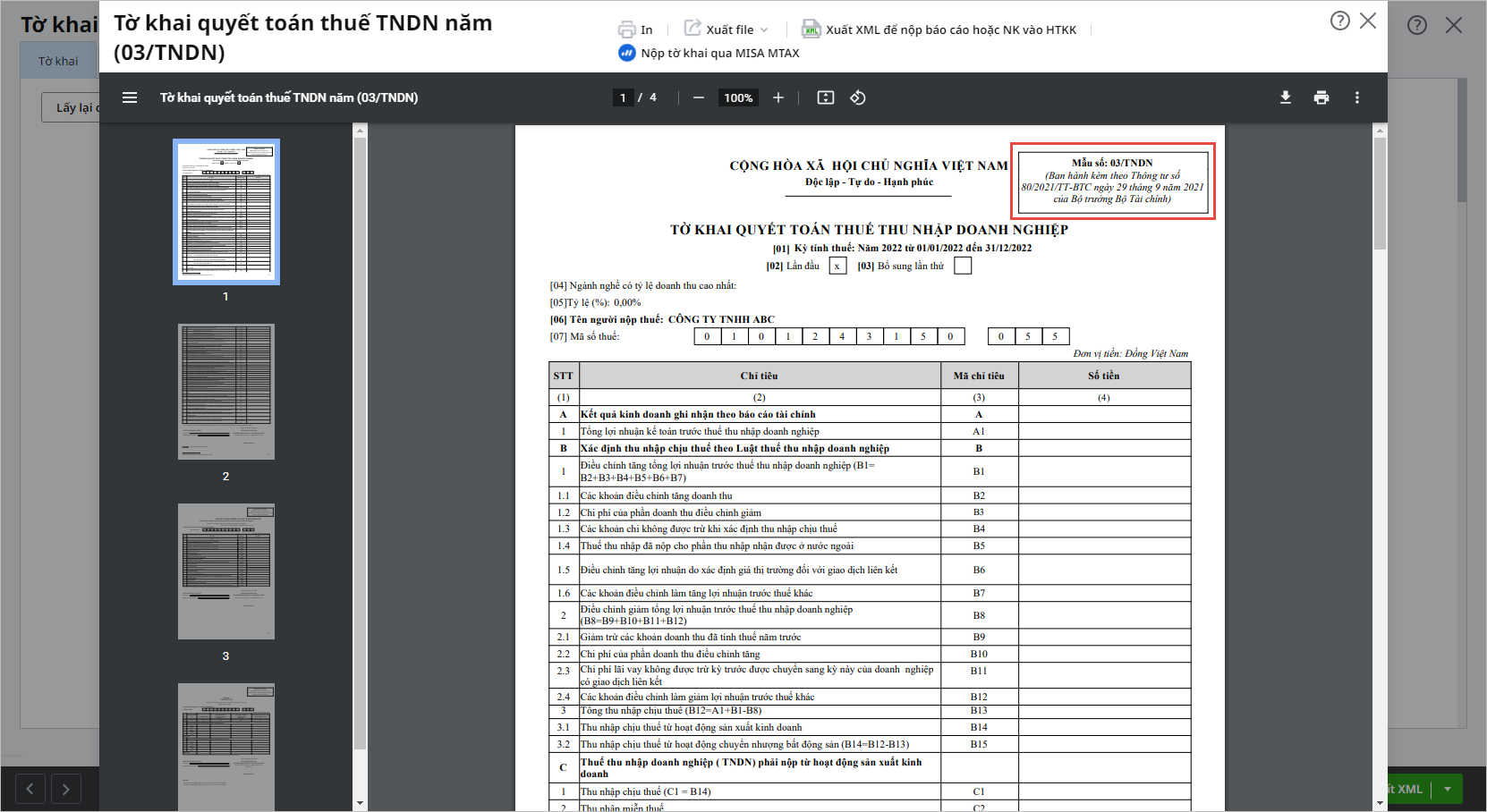Screen dimensions: 1487x812
Task: Open the PDF sidebar hamburger menu
Action: coord(130,97)
